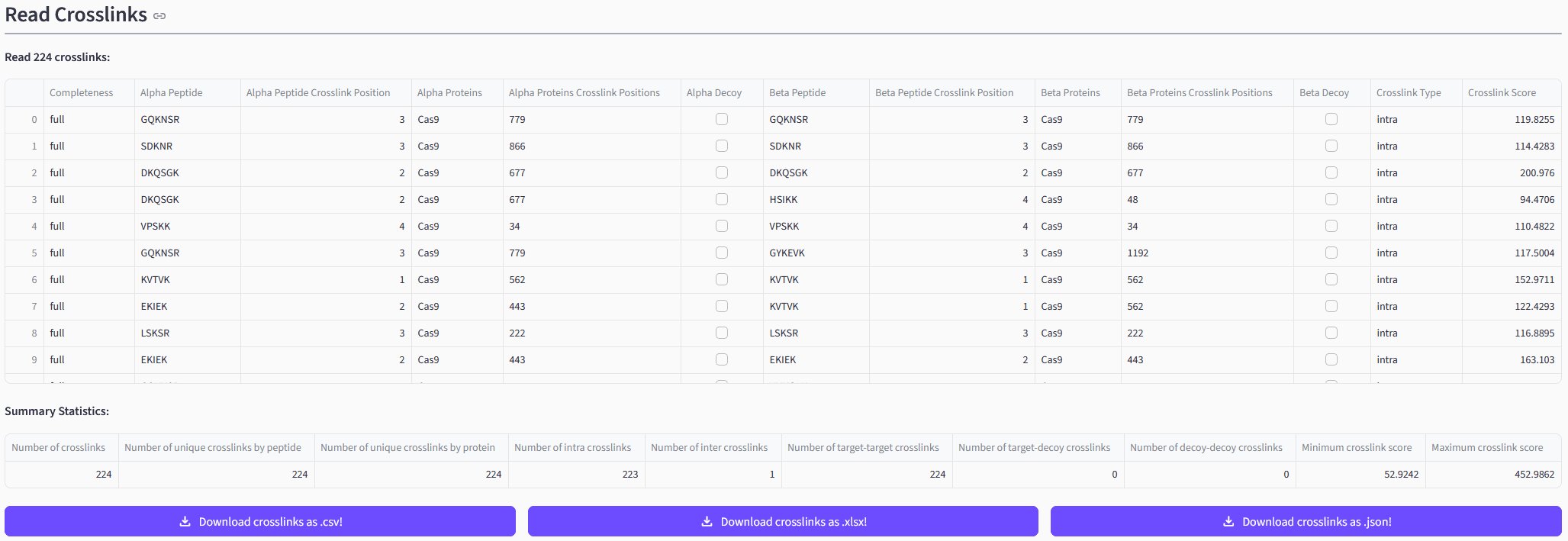
Task: Click the 200.976 crosslink score cell
Action: (1537, 172)
